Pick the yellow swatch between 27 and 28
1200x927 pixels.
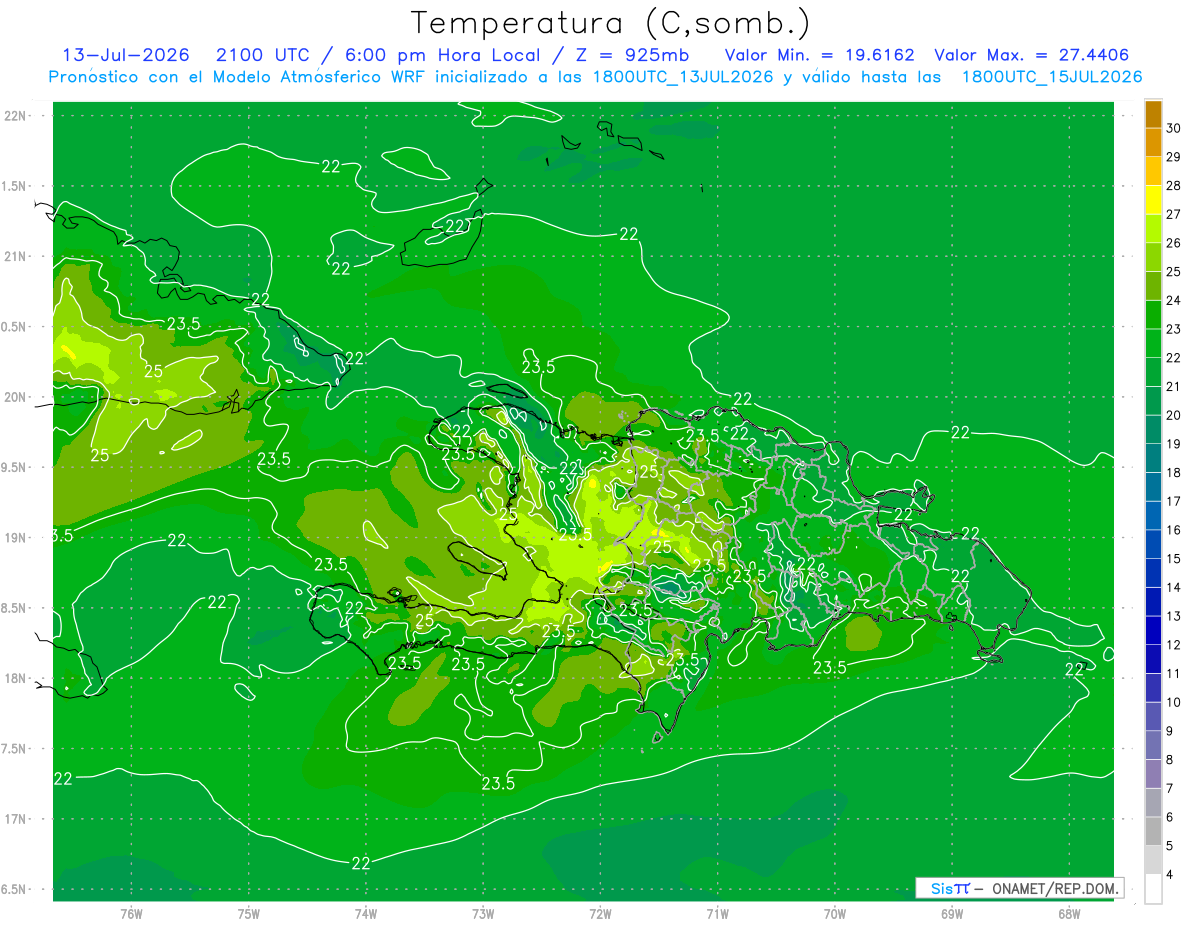[x=1153, y=200]
